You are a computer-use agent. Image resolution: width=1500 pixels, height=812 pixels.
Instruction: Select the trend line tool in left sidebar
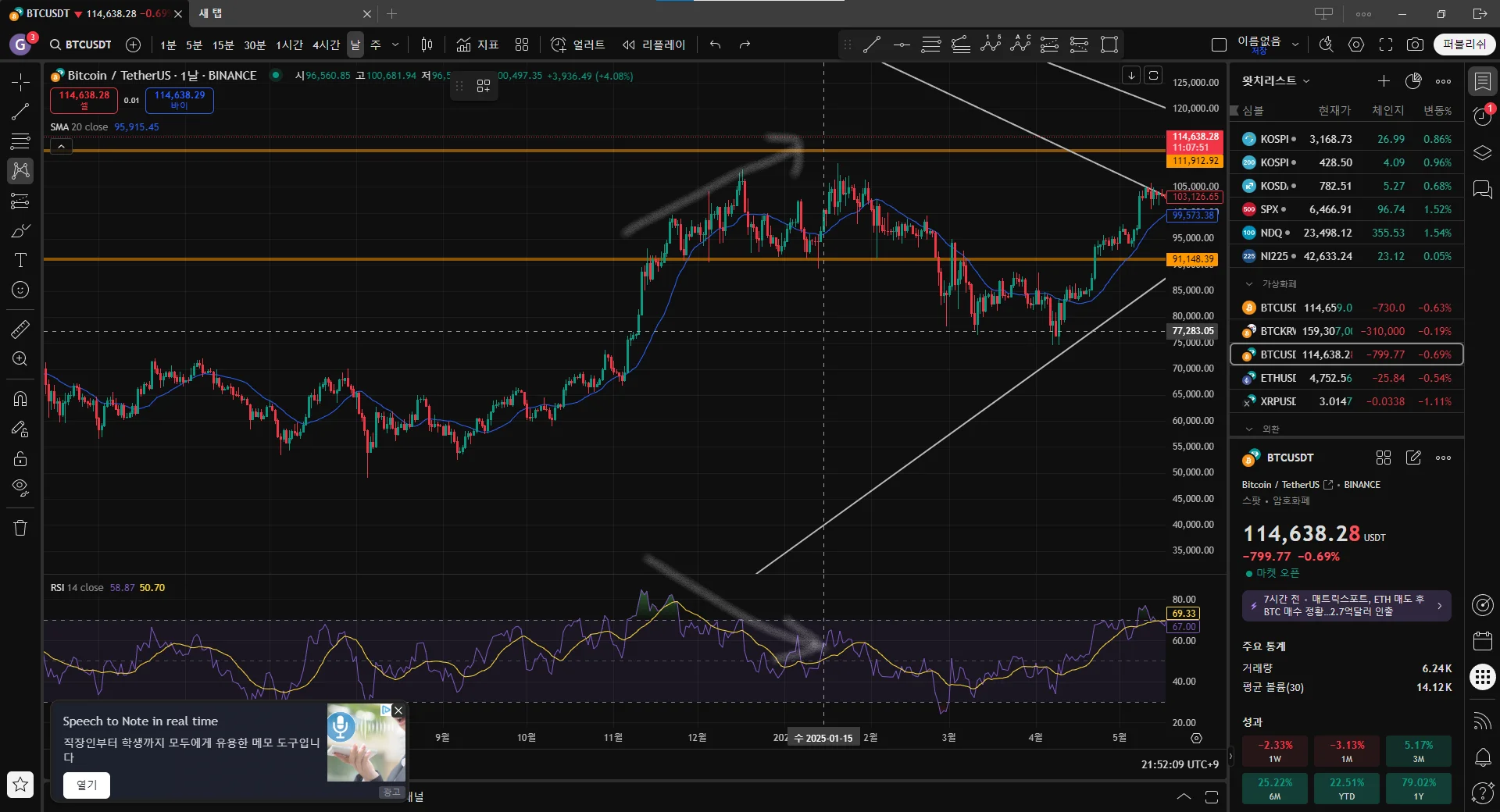click(x=20, y=112)
